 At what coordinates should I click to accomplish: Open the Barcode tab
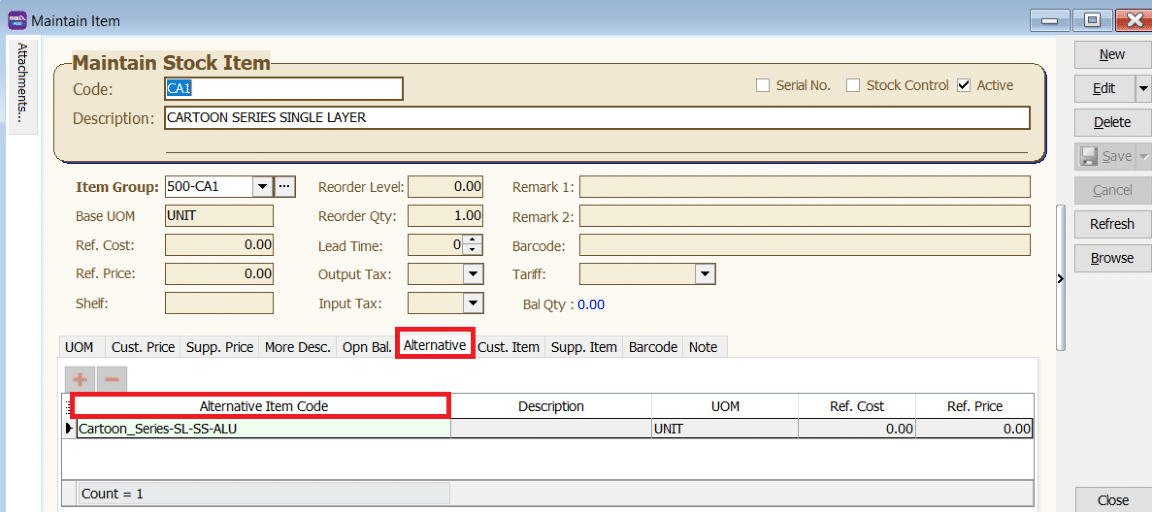(x=653, y=347)
